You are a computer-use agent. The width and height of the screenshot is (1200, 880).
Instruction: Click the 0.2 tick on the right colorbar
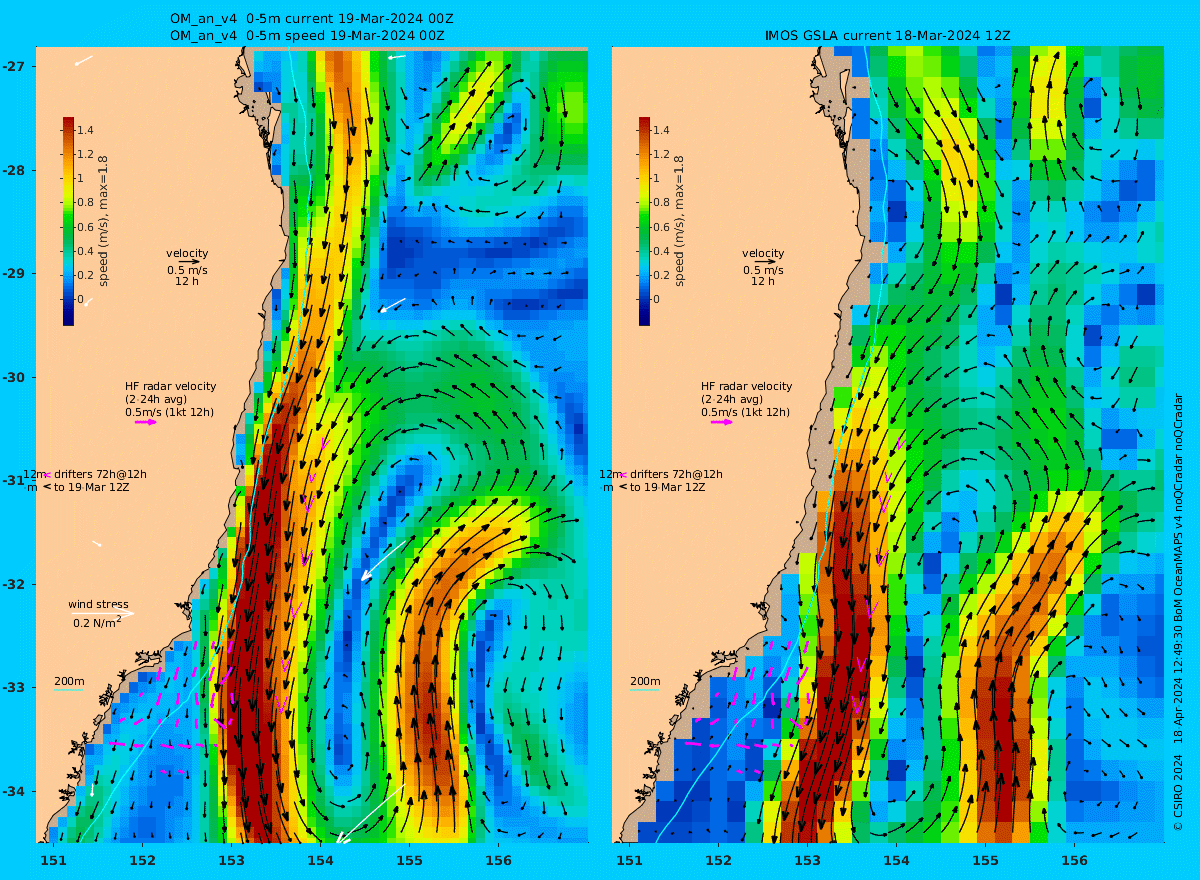(662, 275)
